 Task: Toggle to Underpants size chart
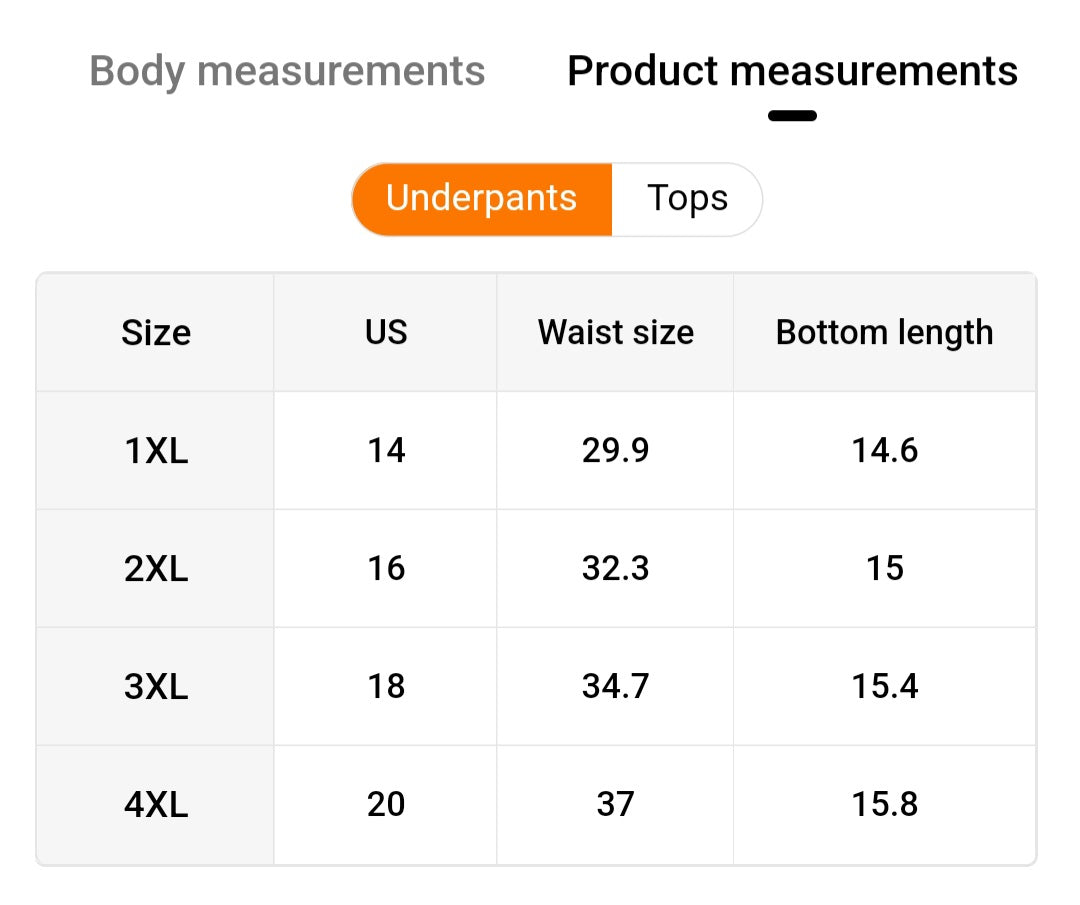[481, 198]
